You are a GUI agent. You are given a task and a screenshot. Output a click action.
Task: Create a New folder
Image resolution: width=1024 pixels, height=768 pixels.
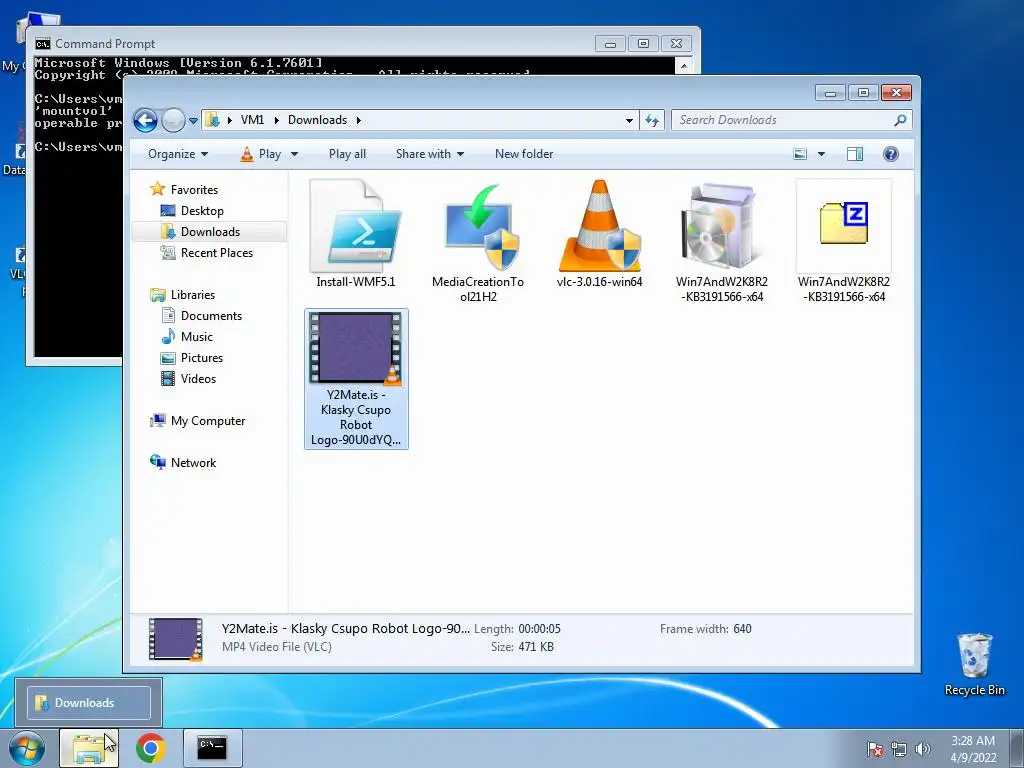[x=524, y=154]
